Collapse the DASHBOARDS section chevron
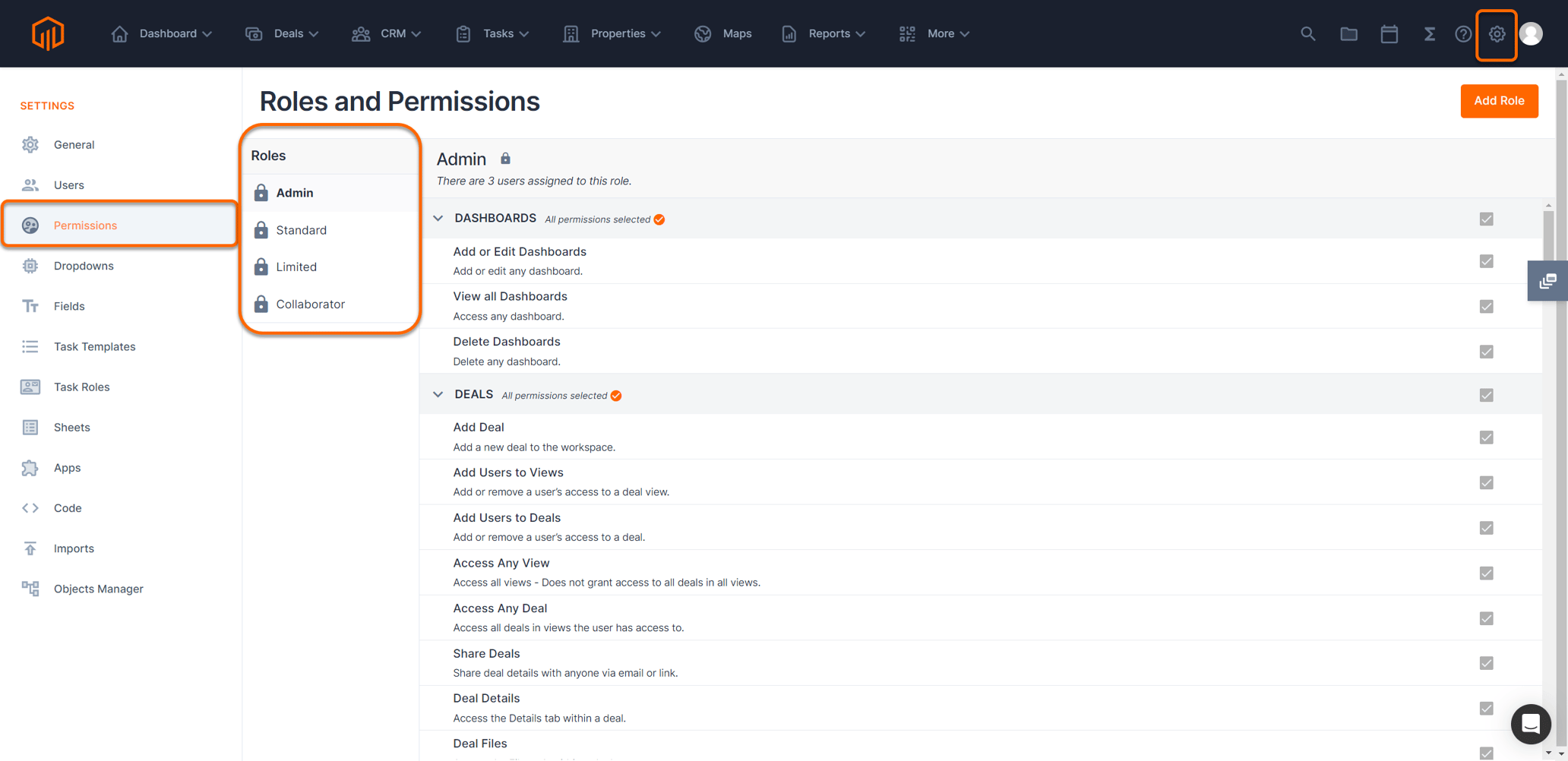This screenshot has width=1568, height=761. coord(438,219)
